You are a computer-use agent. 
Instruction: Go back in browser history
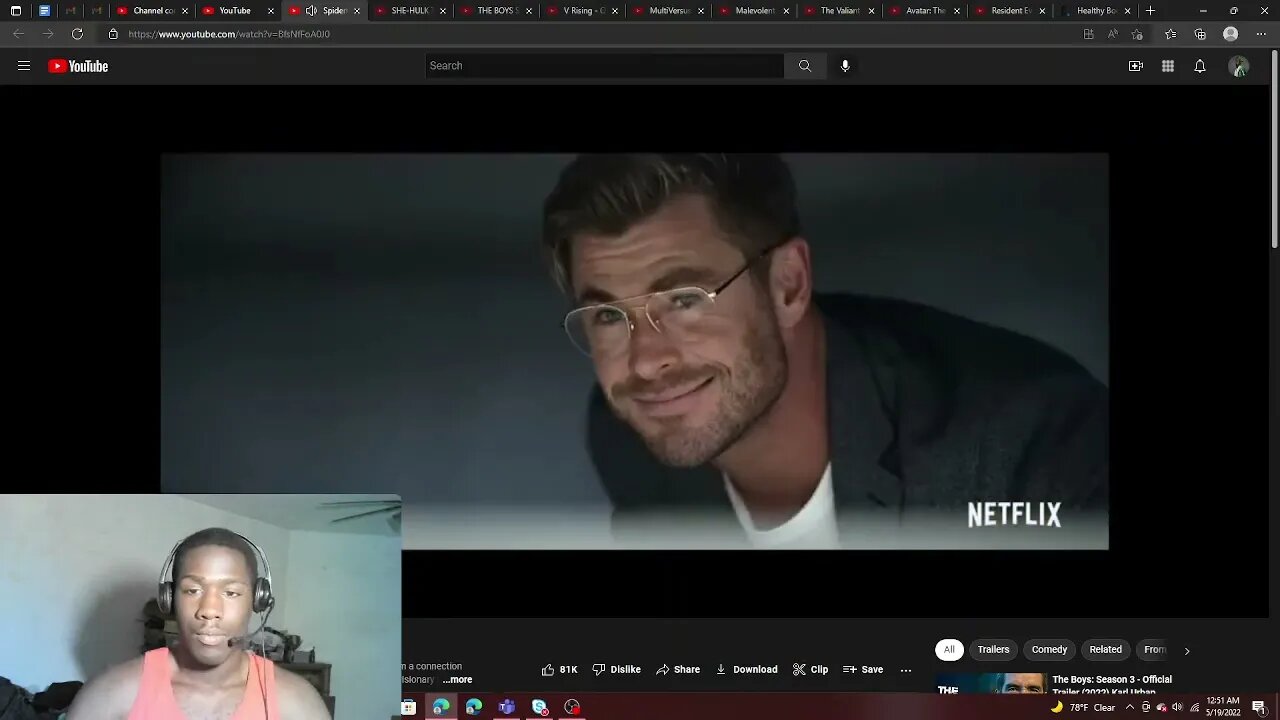[x=18, y=34]
